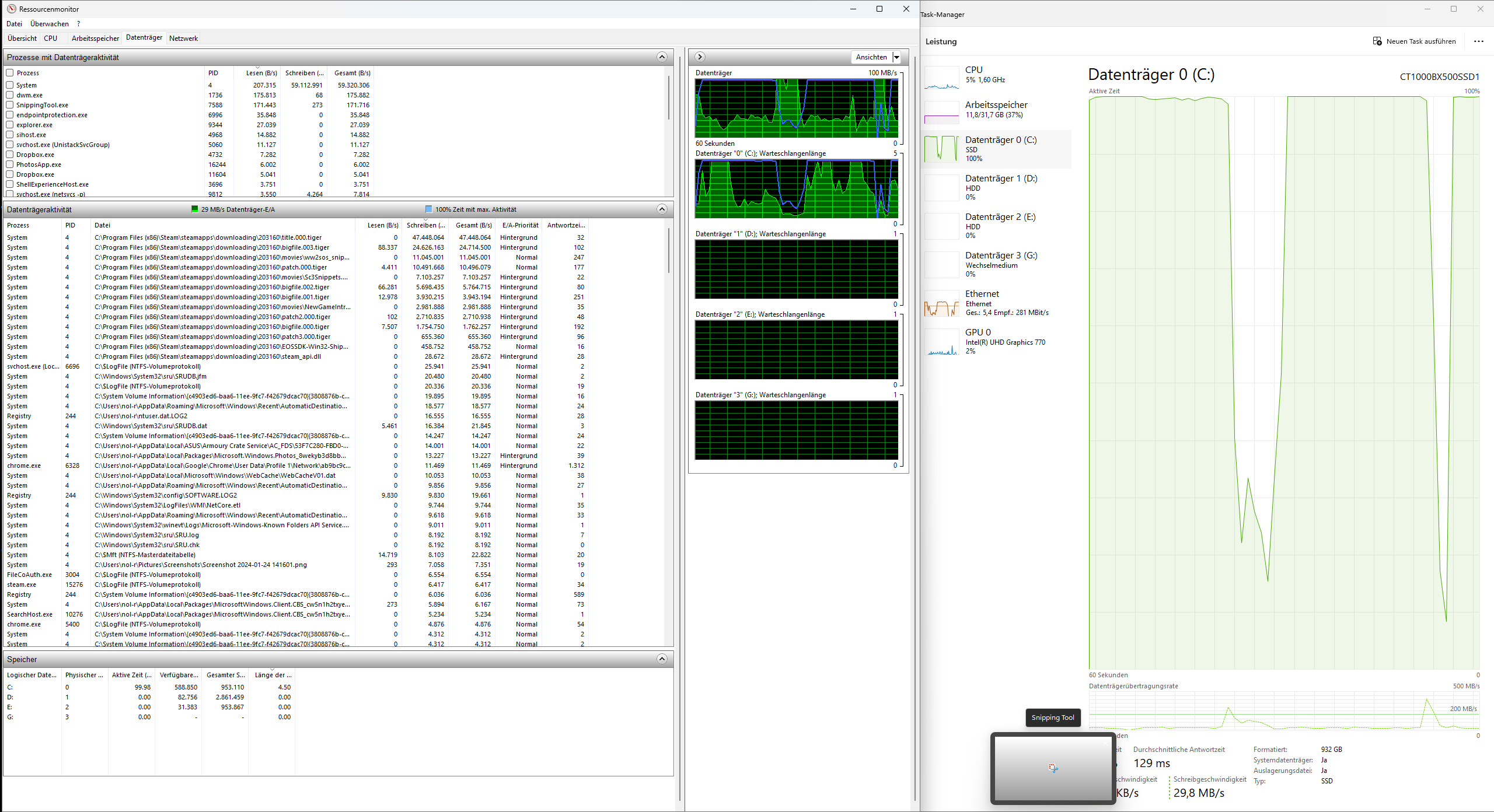Select the Ethernet graph thumbnail
1494x812 pixels.
click(941, 303)
